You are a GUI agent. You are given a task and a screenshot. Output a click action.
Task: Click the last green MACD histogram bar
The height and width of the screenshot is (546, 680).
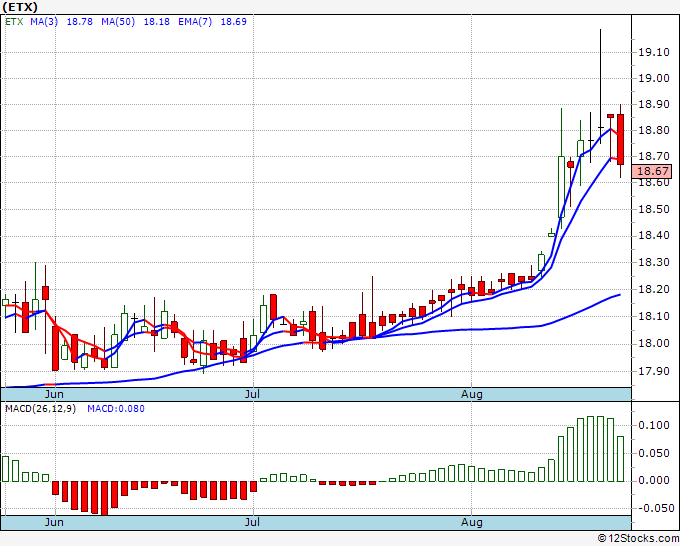tap(621, 459)
